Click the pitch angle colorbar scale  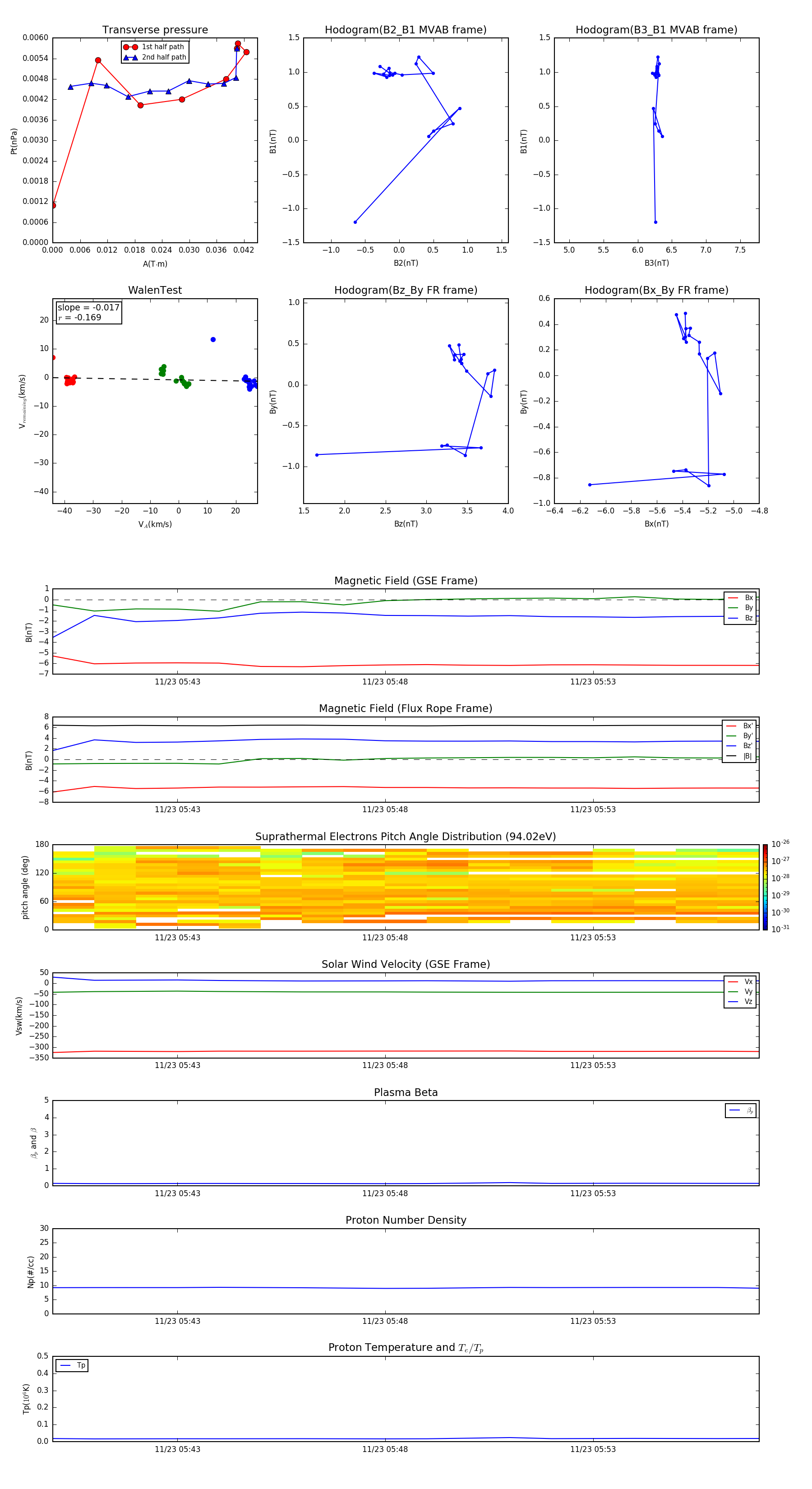click(x=765, y=887)
